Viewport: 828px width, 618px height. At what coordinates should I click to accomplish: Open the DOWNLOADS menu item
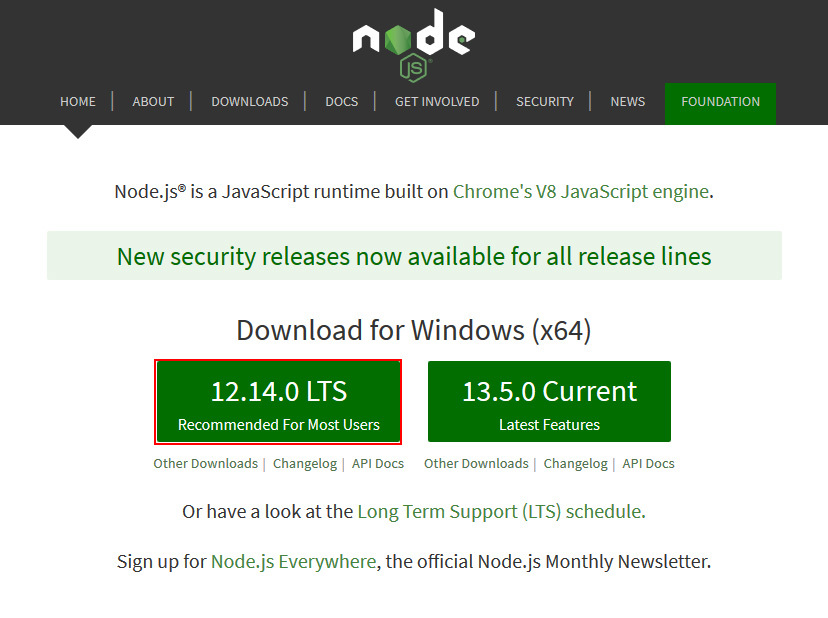tap(249, 102)
